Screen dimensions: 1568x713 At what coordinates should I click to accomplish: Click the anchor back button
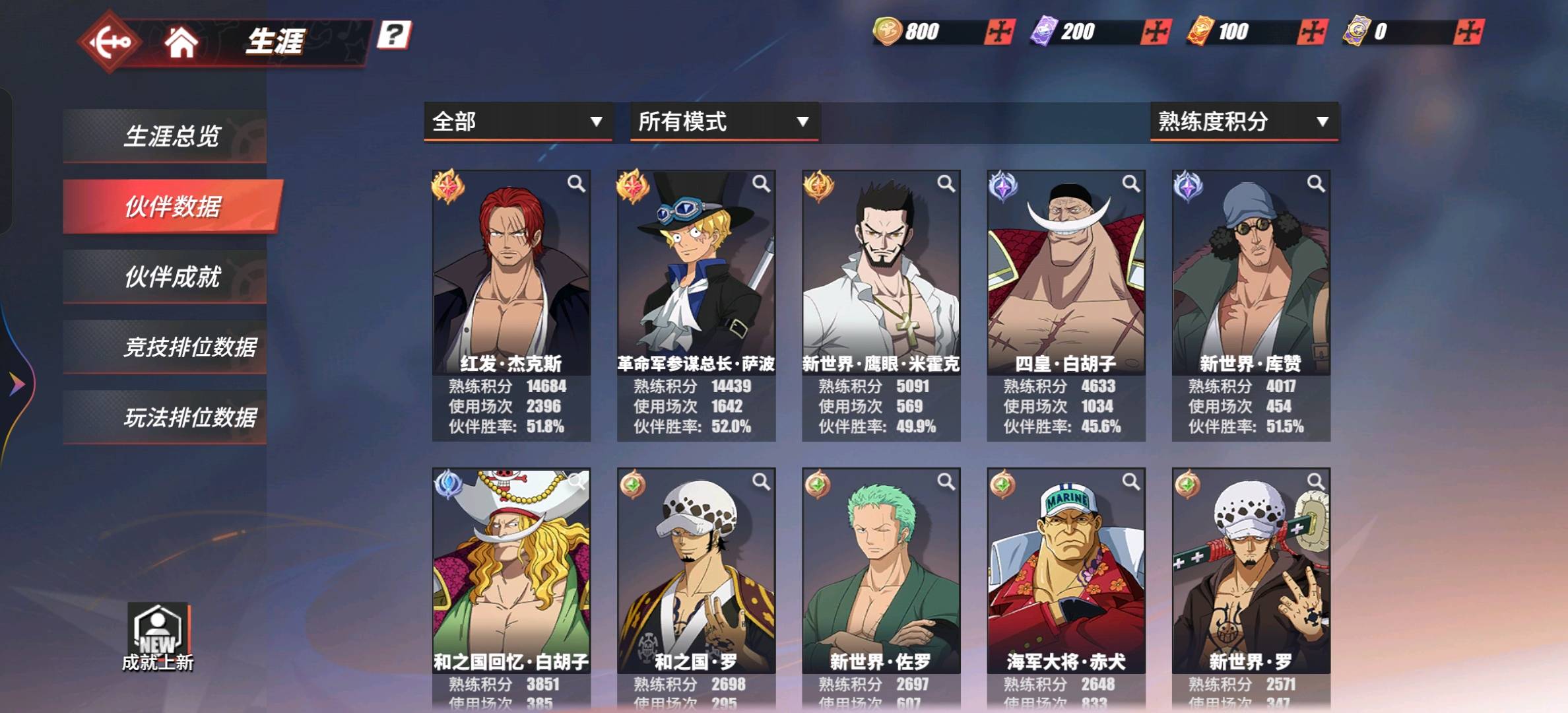[x=110, y=42]
